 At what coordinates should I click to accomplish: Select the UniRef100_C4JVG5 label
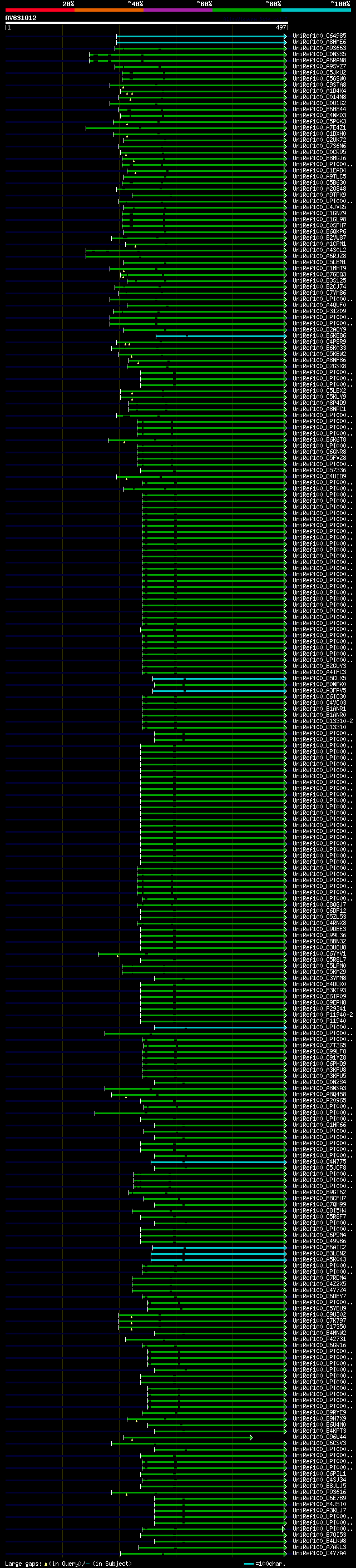click(319, 207)
